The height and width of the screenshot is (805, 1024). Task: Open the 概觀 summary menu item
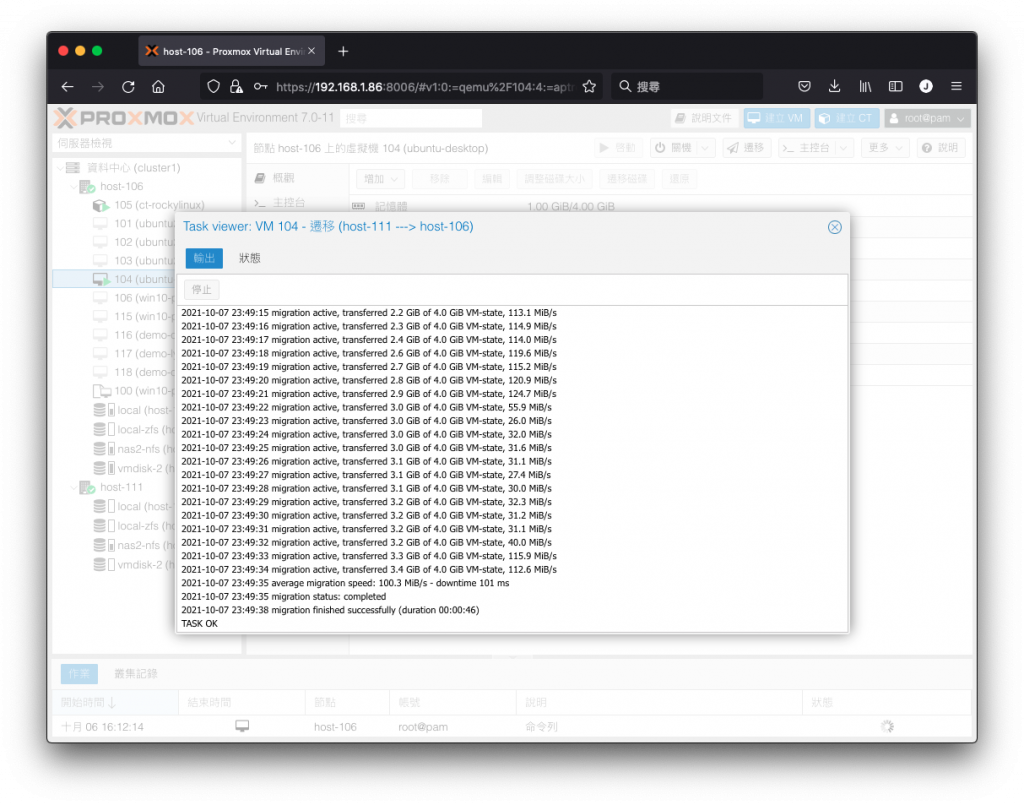click(283, 178)
